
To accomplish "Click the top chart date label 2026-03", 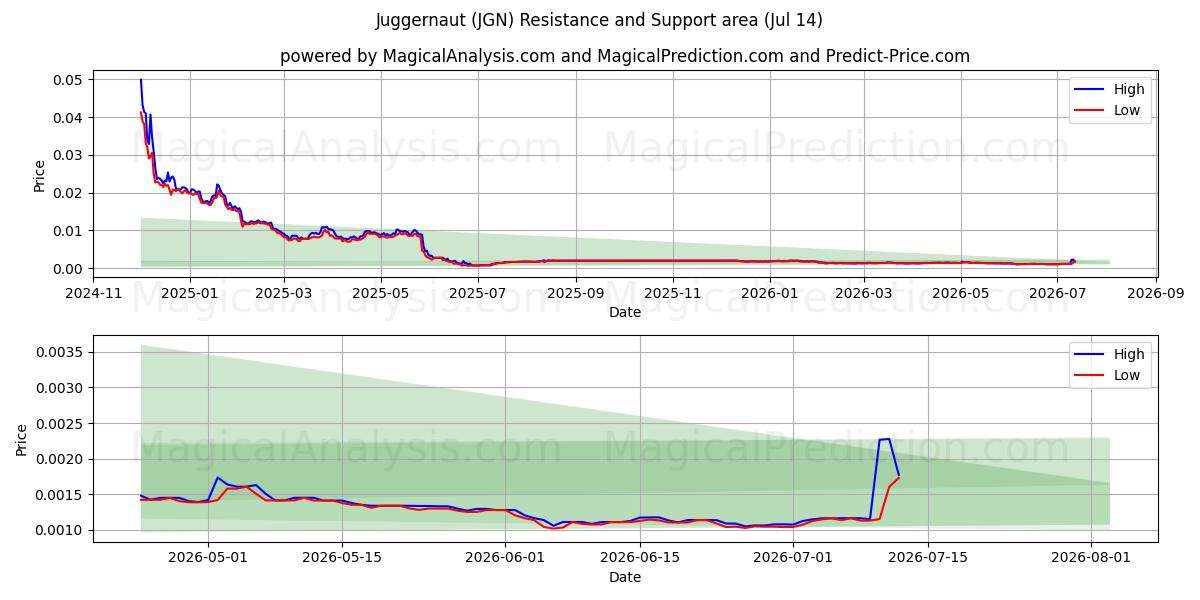I will coord(864,294).
